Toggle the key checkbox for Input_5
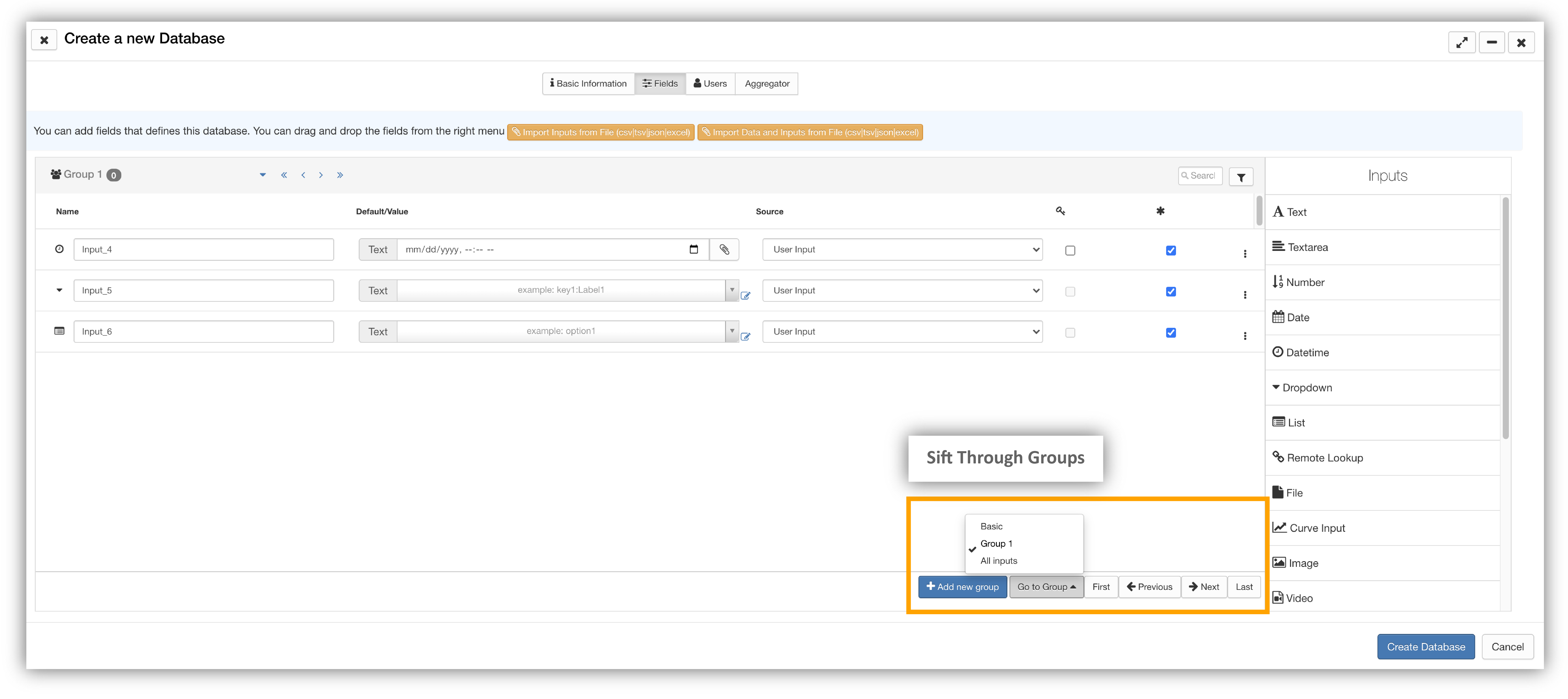Screen dimensions: 1568x699 click(1070, 292)
